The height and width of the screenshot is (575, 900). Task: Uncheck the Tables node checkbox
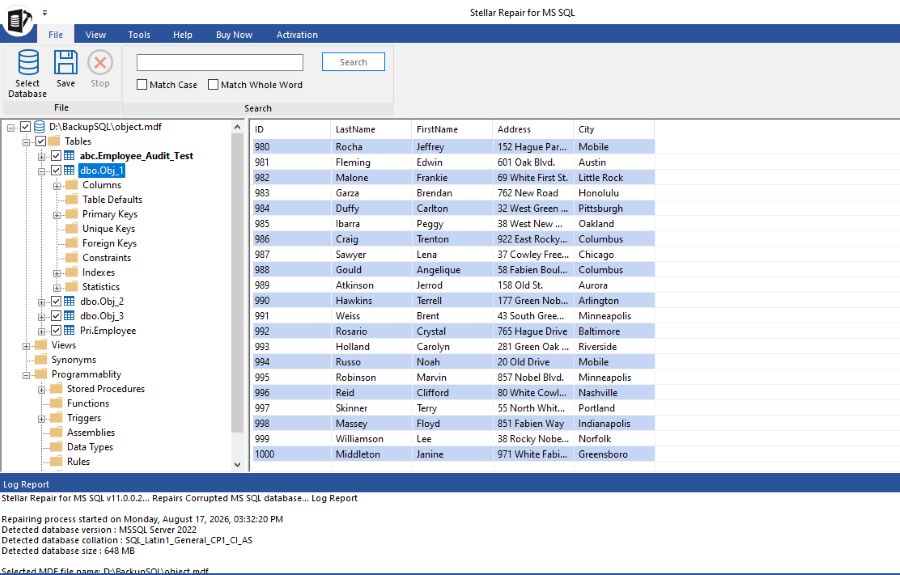coord(41,141)
